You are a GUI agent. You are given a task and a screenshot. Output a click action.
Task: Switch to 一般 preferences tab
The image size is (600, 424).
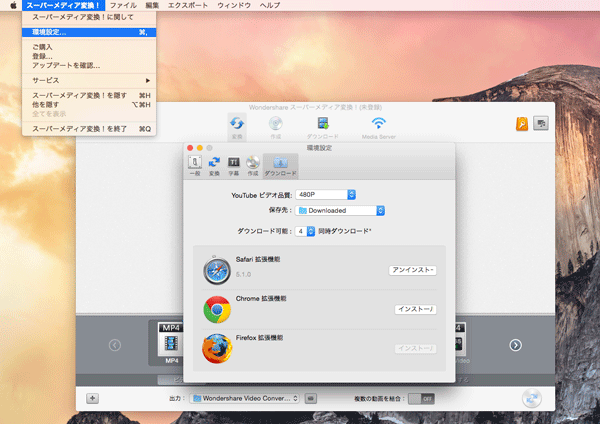point(195,166)
